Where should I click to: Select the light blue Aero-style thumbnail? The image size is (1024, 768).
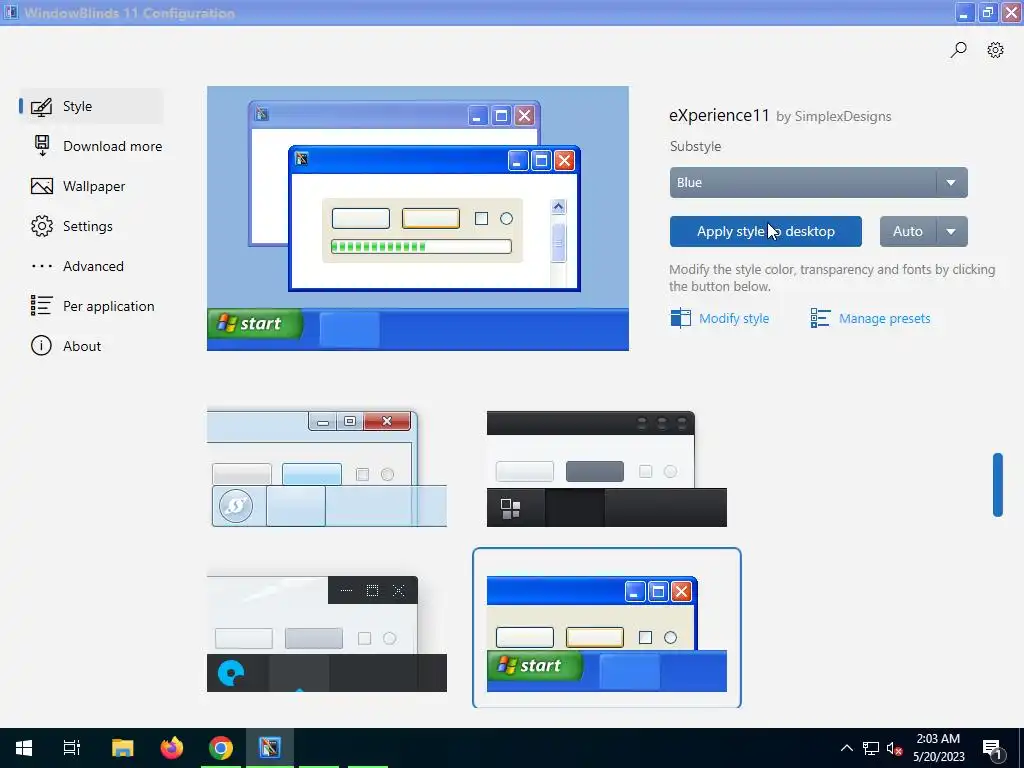(x=327, y=468)
